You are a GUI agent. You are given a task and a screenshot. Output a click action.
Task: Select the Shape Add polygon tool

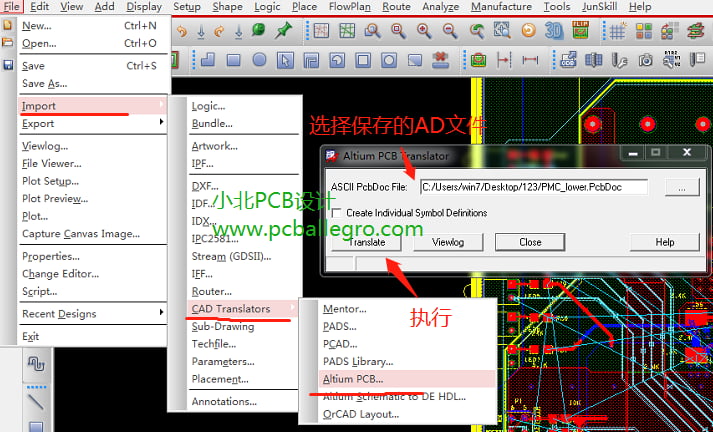pyautogui.click(x=208, y=60)
